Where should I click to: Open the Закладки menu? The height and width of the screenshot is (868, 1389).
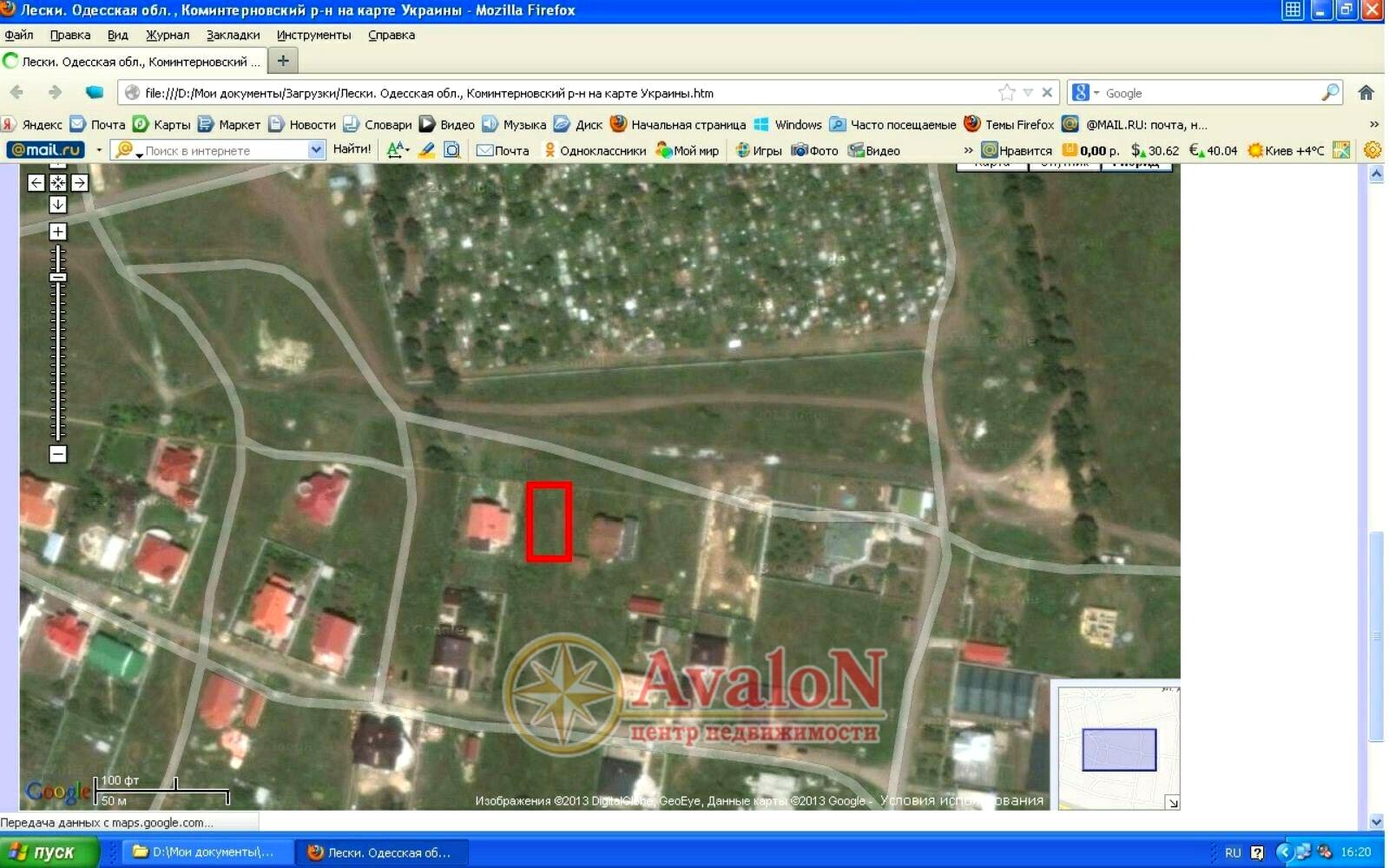[233, 35]
